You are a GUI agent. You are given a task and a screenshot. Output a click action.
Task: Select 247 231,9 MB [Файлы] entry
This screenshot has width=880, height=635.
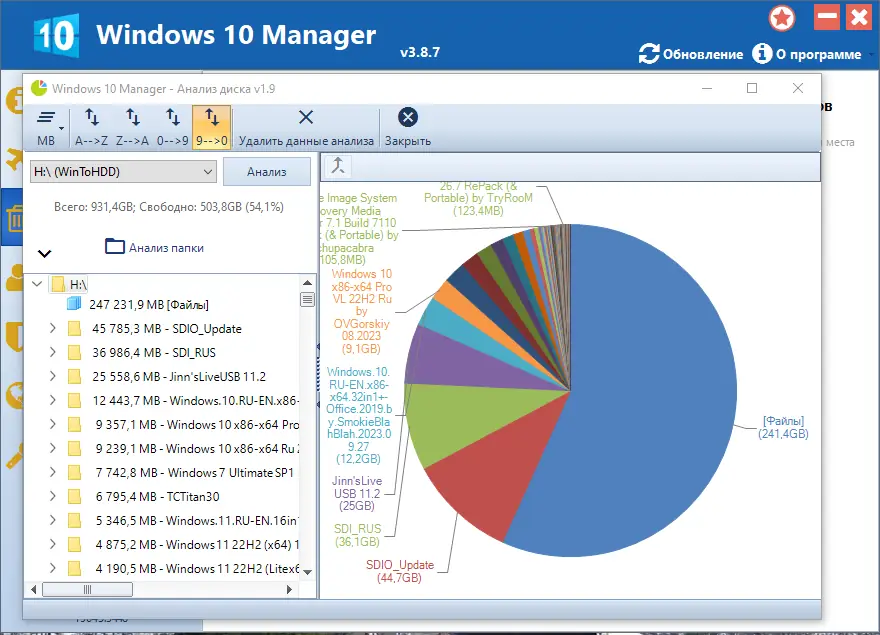pos(149,304)
